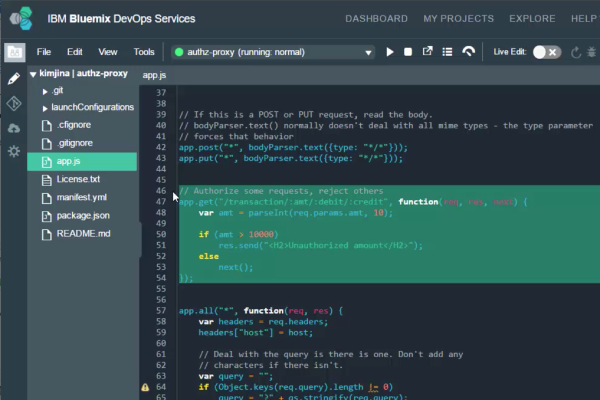Screen dimensions: 600x400
Task: Click the comment on line 39 about POST or PUT
Action: coord(305,114)
